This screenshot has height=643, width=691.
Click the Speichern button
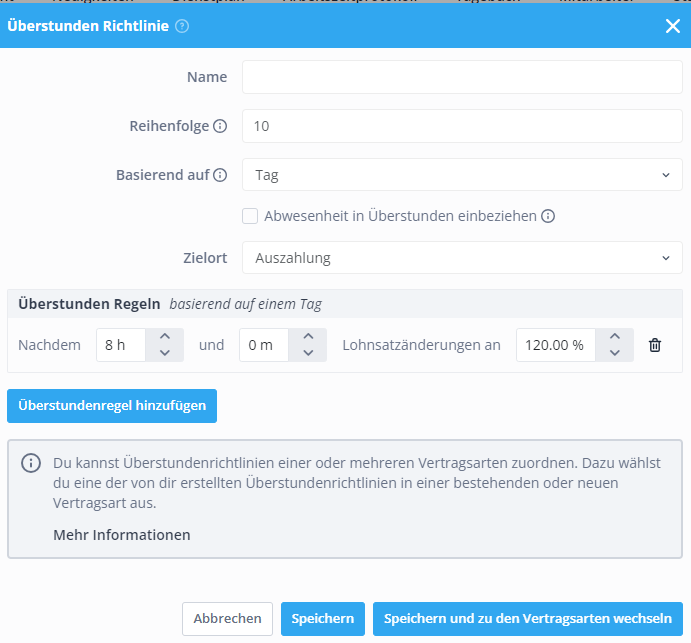(x=323, y=619)
